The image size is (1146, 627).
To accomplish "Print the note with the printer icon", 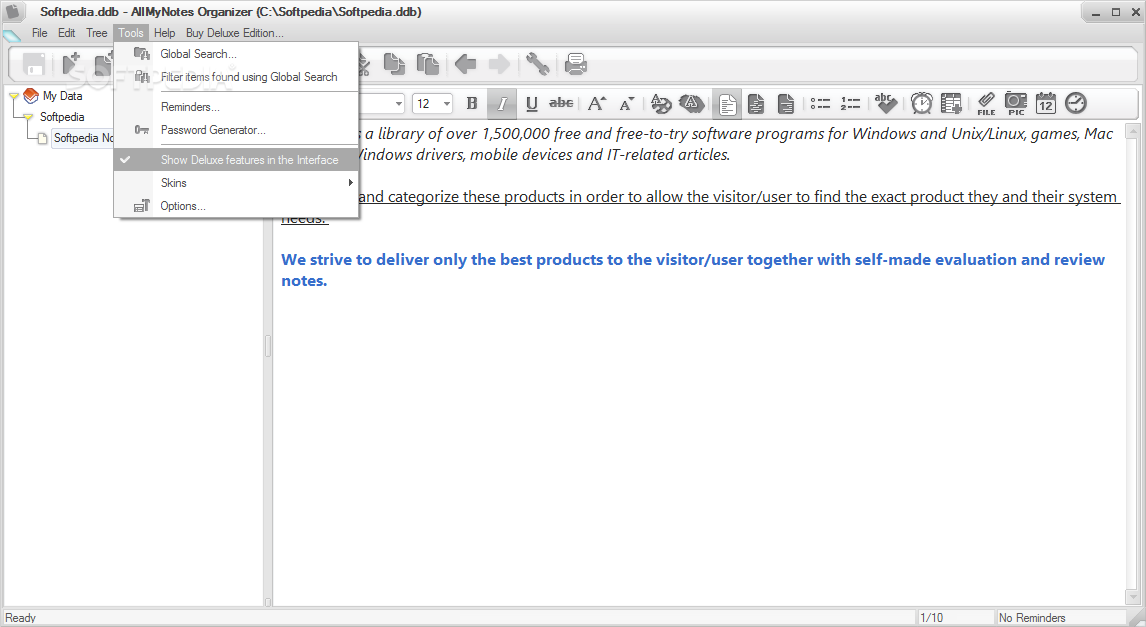I will tap(576, 64).
